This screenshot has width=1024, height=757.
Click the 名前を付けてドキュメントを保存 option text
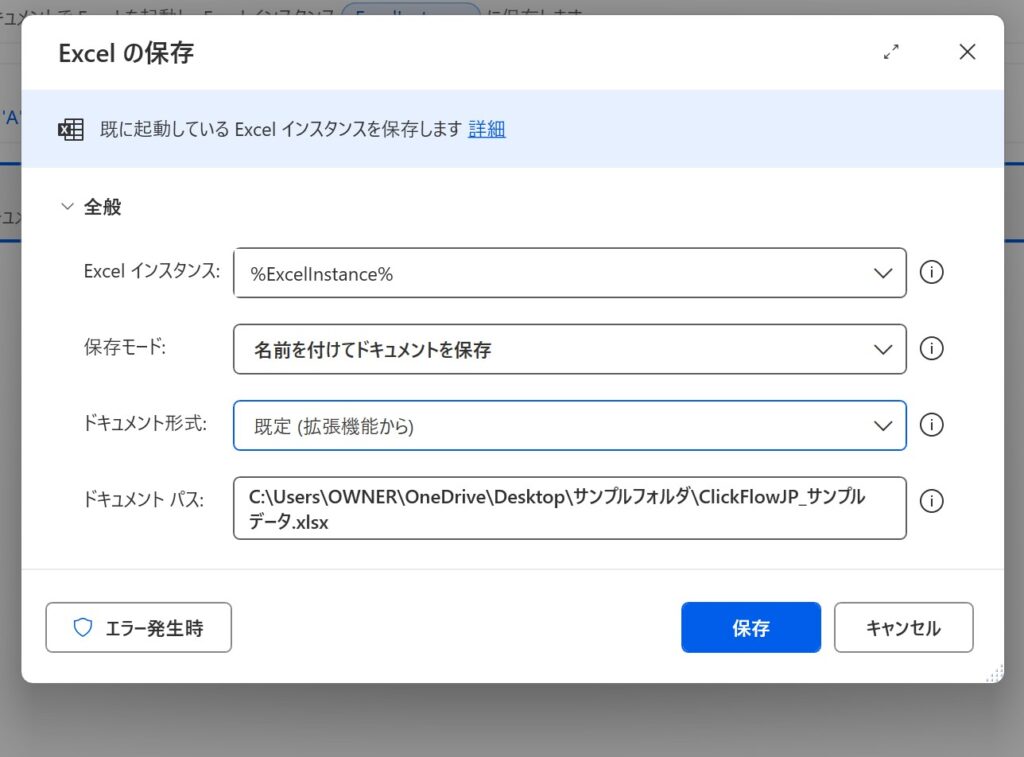[x=372, y=350]
